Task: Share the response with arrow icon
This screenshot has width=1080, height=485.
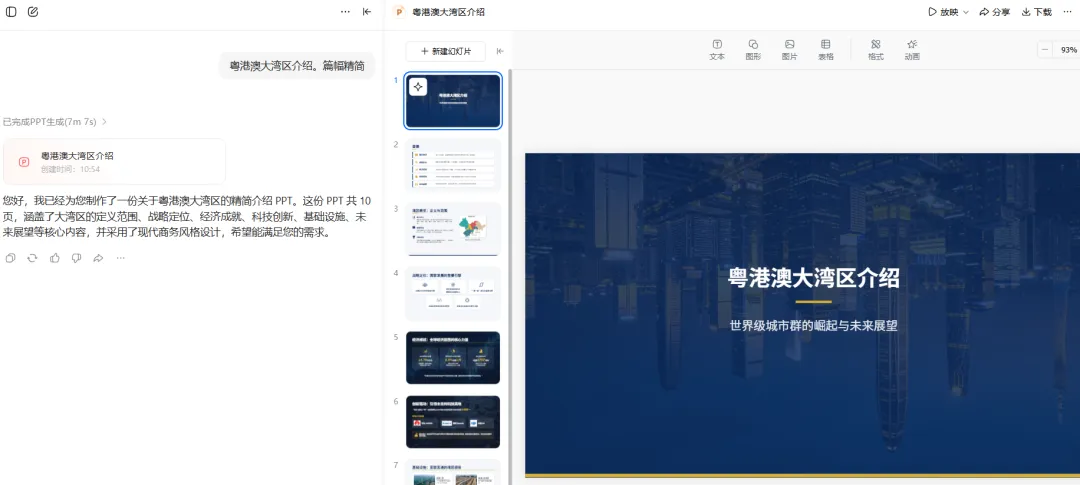Action: click(x=98, y=258)
